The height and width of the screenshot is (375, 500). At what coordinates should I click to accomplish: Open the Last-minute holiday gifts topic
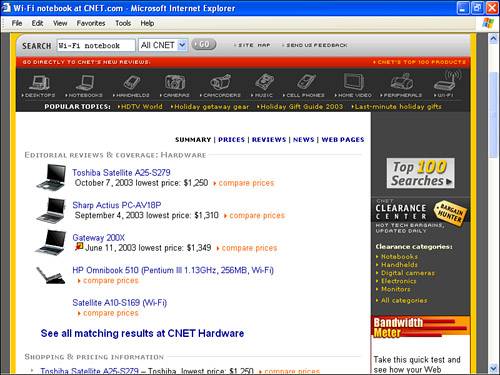pyautogui.click(x=398, y=107)
